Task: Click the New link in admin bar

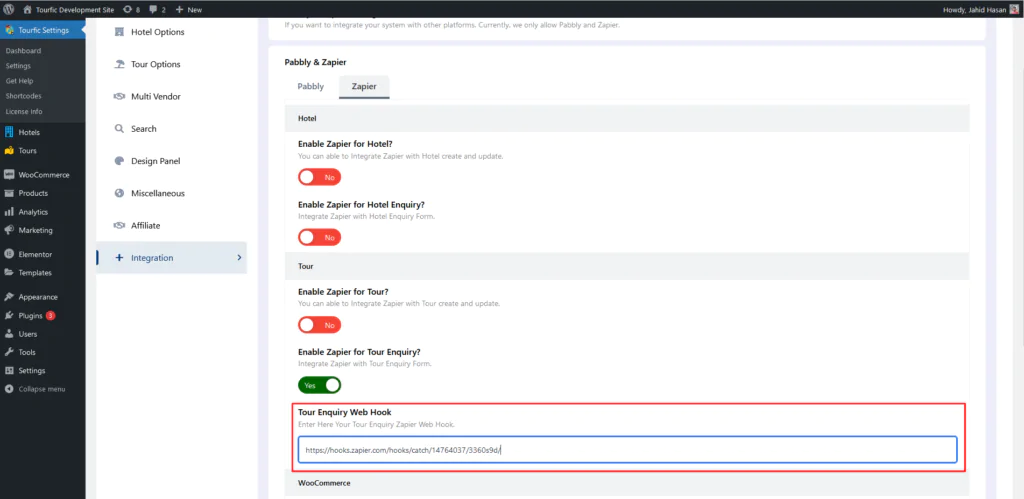Action: (195, 10)
